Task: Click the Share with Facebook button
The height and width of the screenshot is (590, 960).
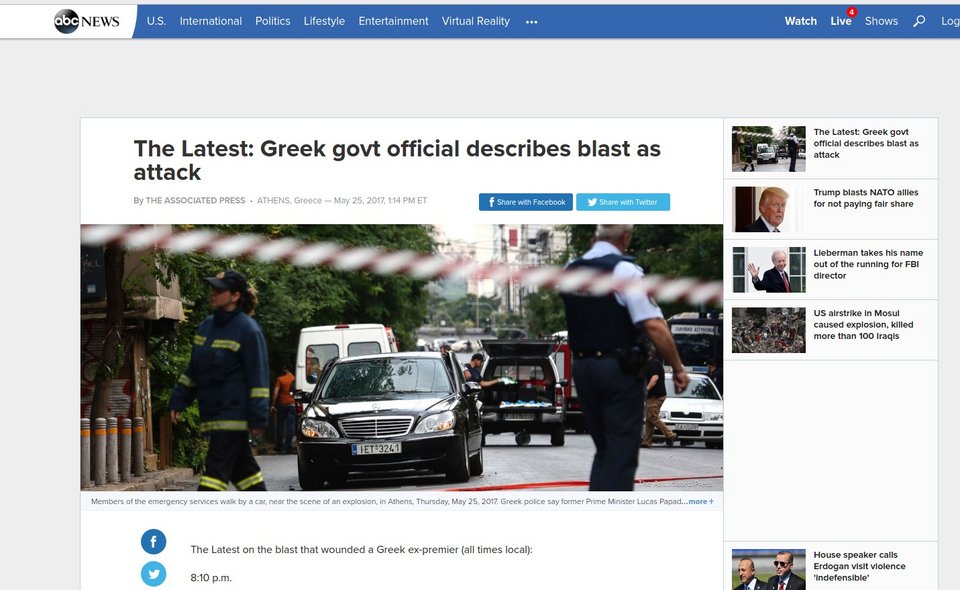Action: pos(525,201)
